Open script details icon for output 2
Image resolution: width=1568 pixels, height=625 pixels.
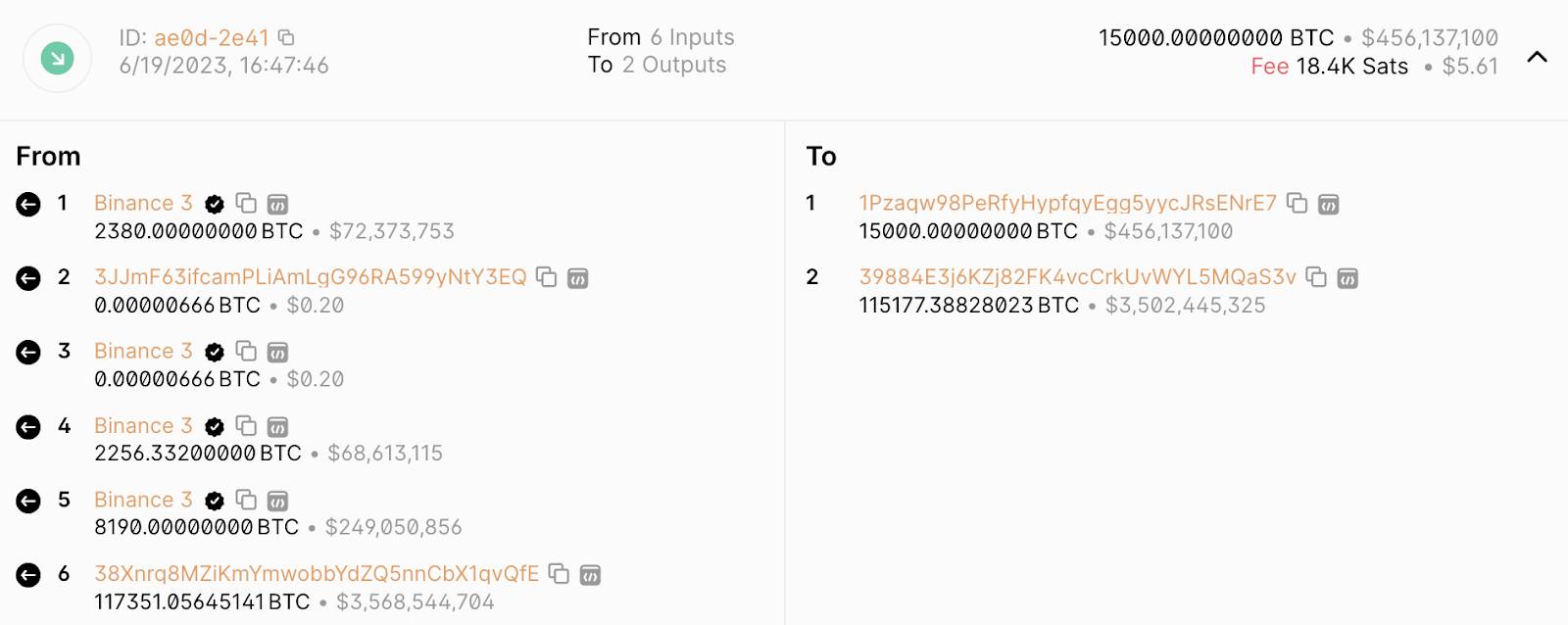[1347, 278]
